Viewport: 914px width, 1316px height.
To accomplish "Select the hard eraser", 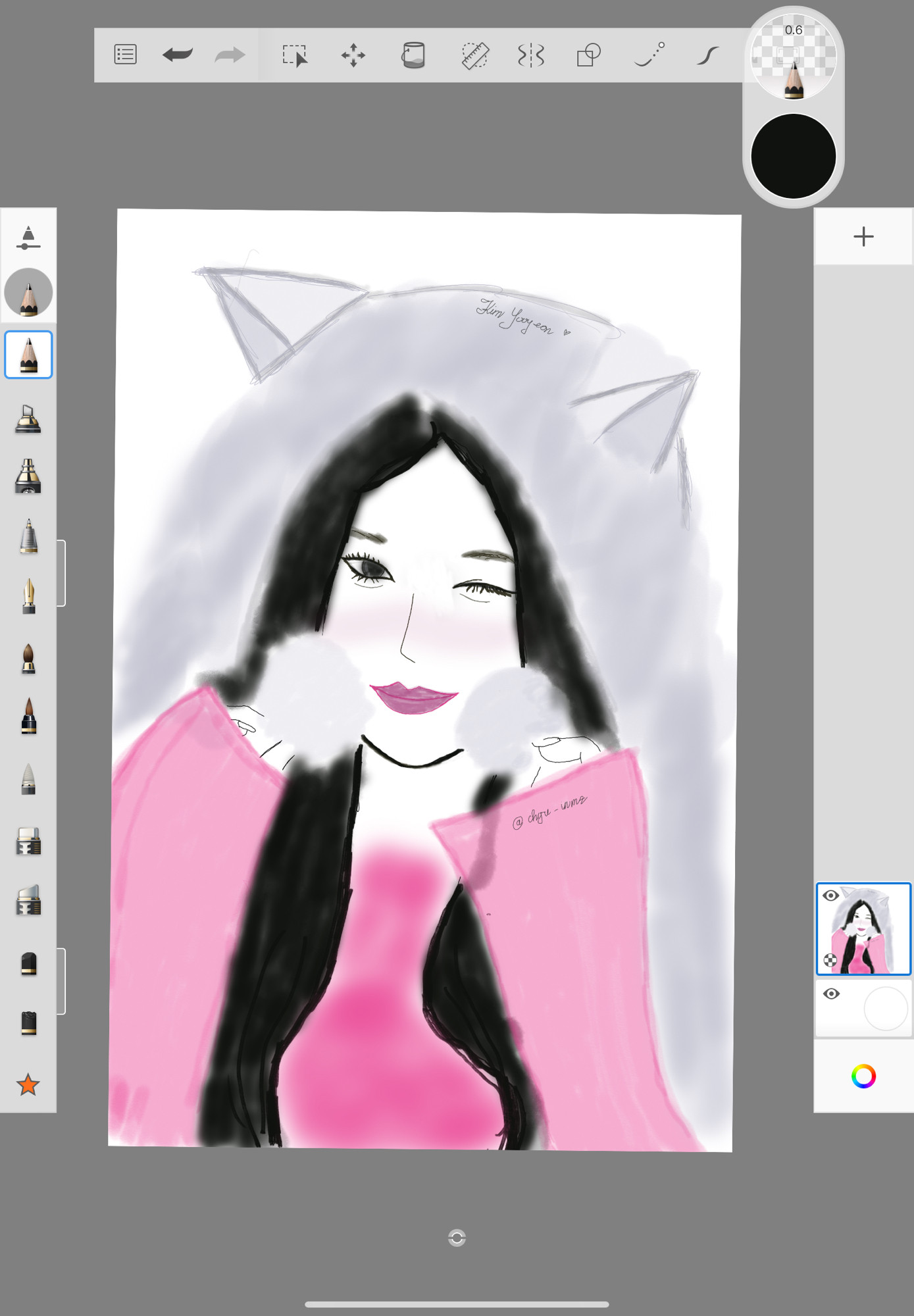I will click(28, 1023).
